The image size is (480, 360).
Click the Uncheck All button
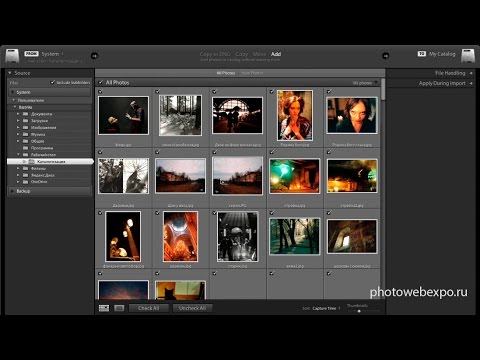(192, 308)
